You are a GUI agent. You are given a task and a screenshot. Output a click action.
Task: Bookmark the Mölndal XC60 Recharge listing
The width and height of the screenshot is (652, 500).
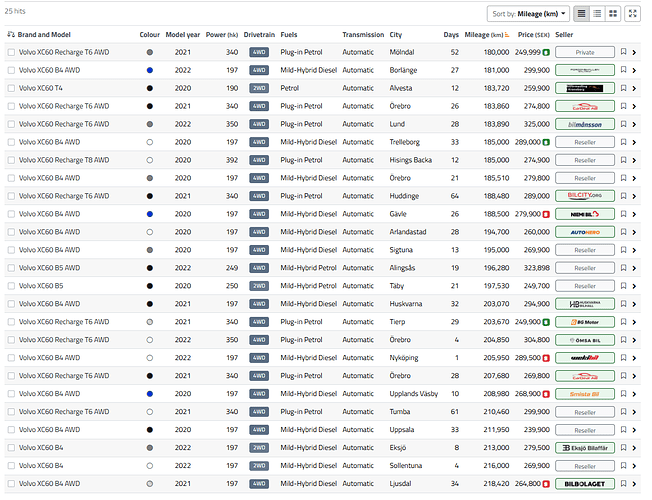click(623, 52)
